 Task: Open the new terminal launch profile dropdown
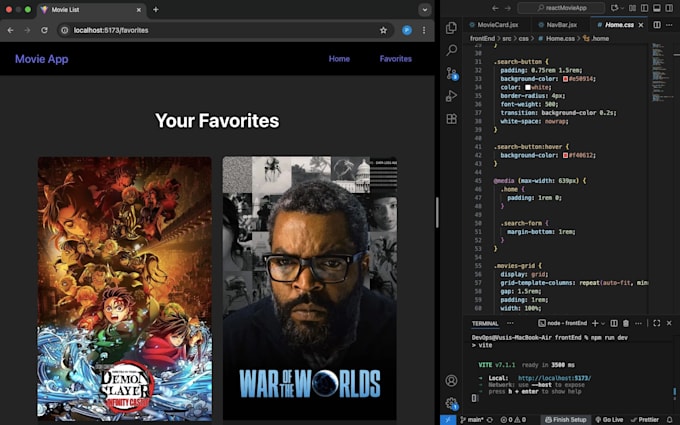tap(603, 323)
